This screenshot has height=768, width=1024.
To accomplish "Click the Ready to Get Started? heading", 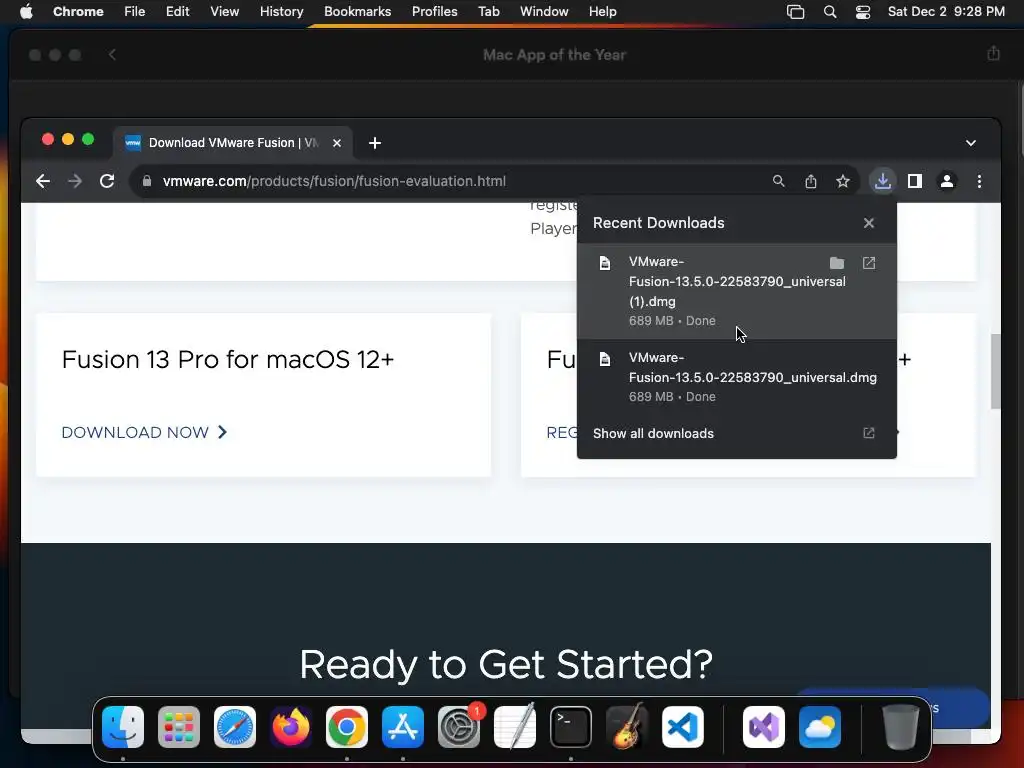I will click(506, 665).
